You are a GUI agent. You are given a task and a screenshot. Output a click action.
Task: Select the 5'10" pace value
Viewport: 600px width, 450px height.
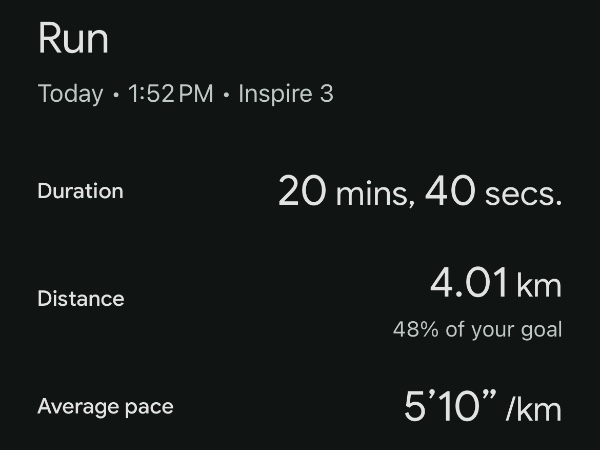(x=450, y=406)
